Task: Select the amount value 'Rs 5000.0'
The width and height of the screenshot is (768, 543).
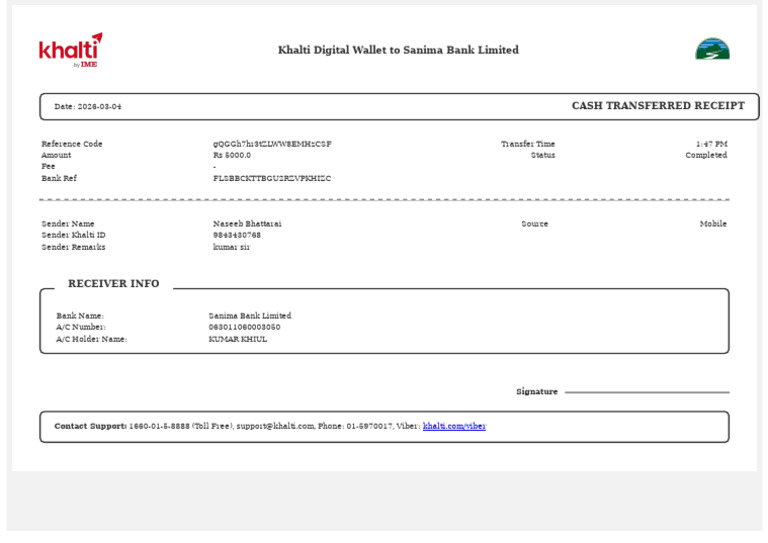Action: pos(232,155)
